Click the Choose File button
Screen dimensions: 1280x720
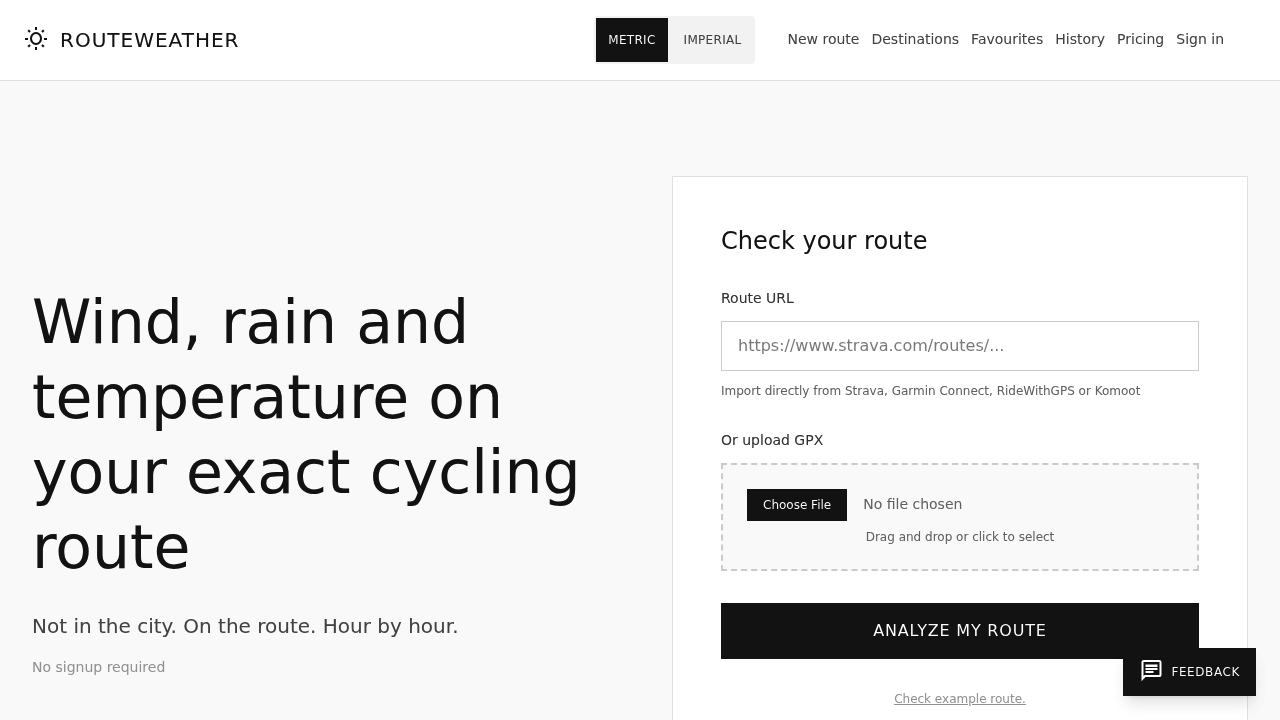797,505
